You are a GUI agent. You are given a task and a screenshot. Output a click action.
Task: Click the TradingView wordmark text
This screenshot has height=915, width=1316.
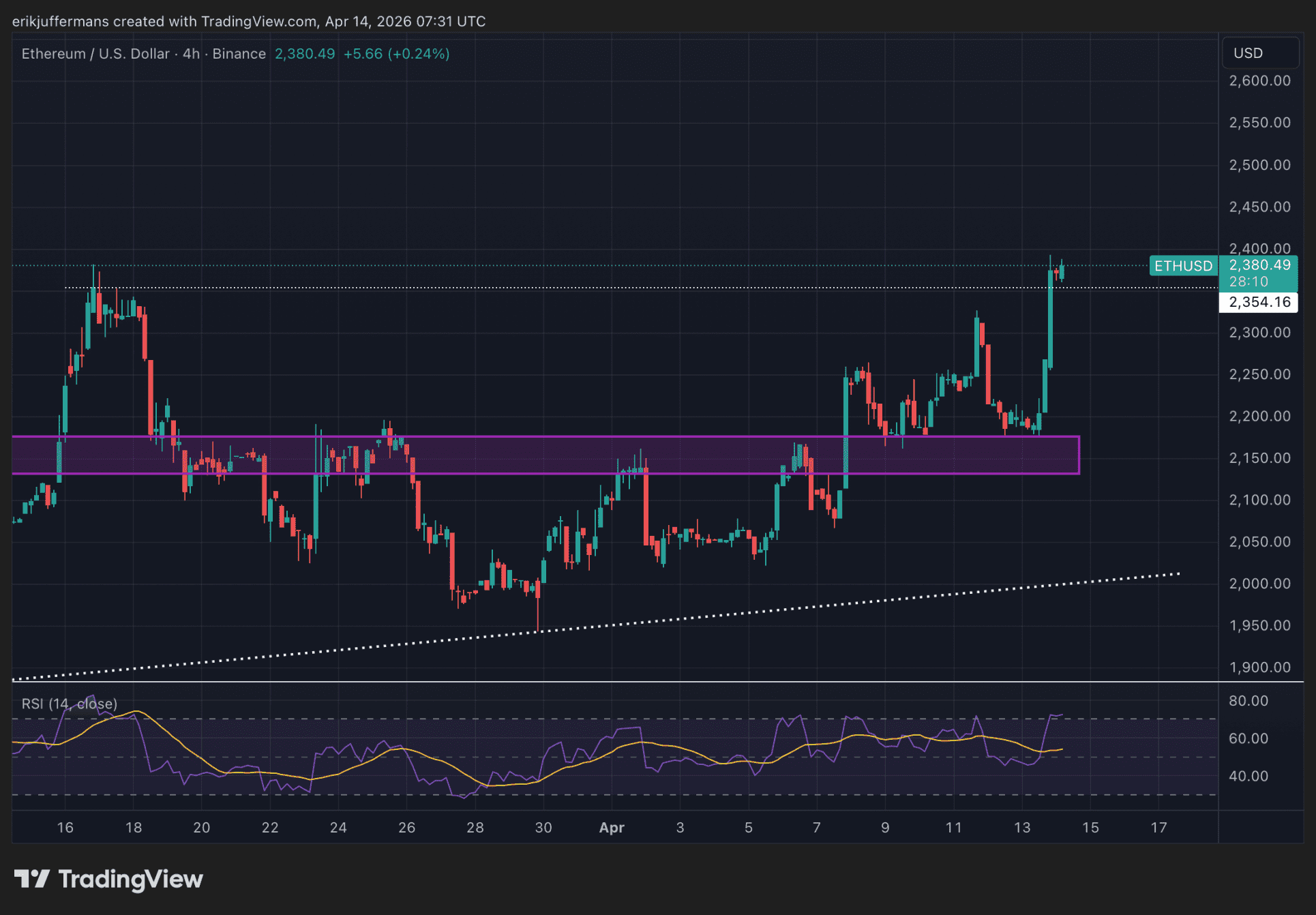130,879
